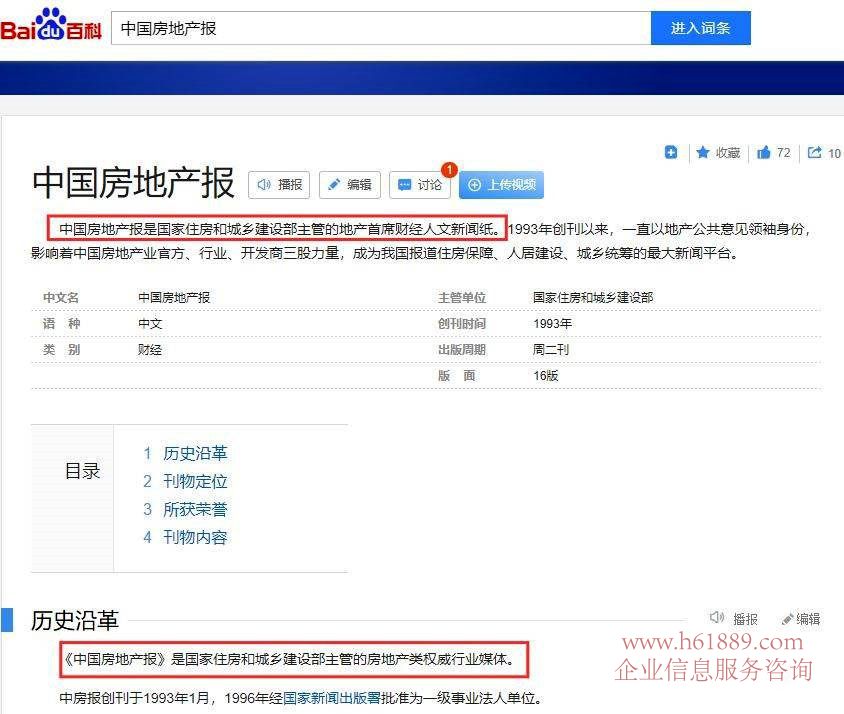
Task: Go to 刊物内容 contents entry
Action: (195, 537)
